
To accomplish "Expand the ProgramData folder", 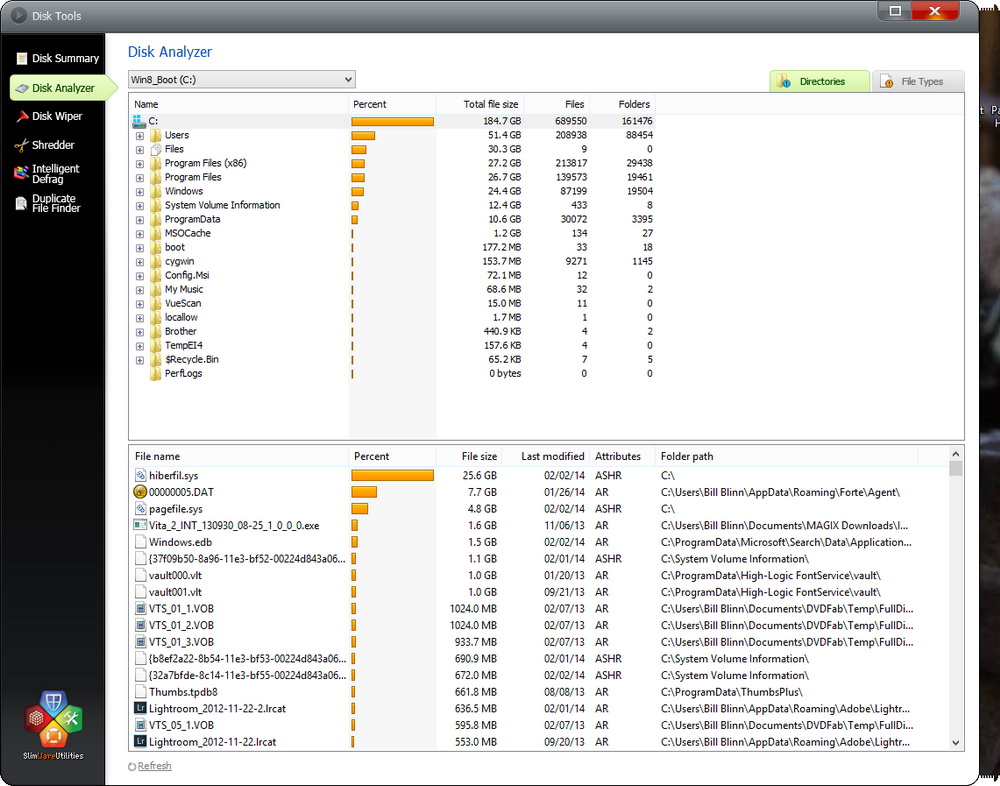I will click(x=140, y=219).
